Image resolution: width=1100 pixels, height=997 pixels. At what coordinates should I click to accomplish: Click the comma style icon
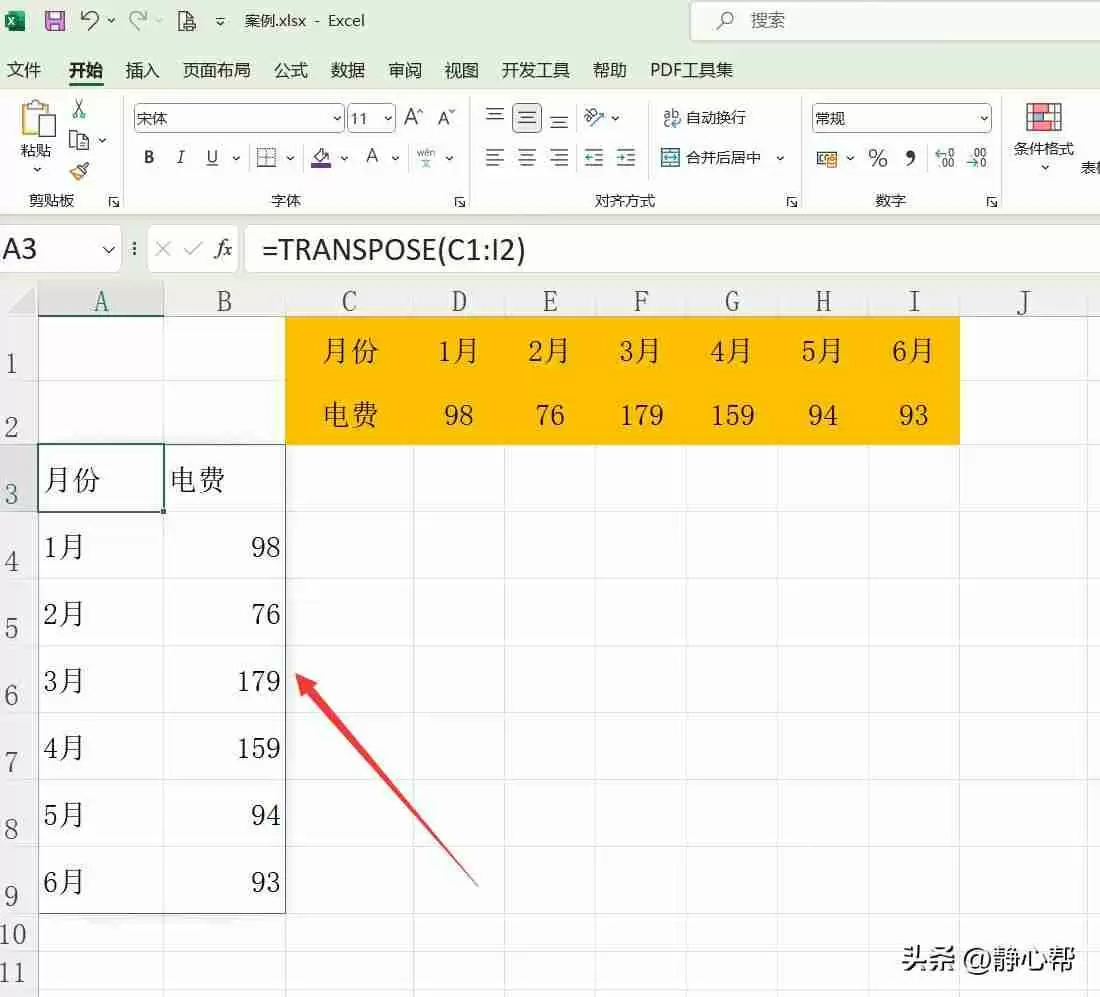point(908,158)
